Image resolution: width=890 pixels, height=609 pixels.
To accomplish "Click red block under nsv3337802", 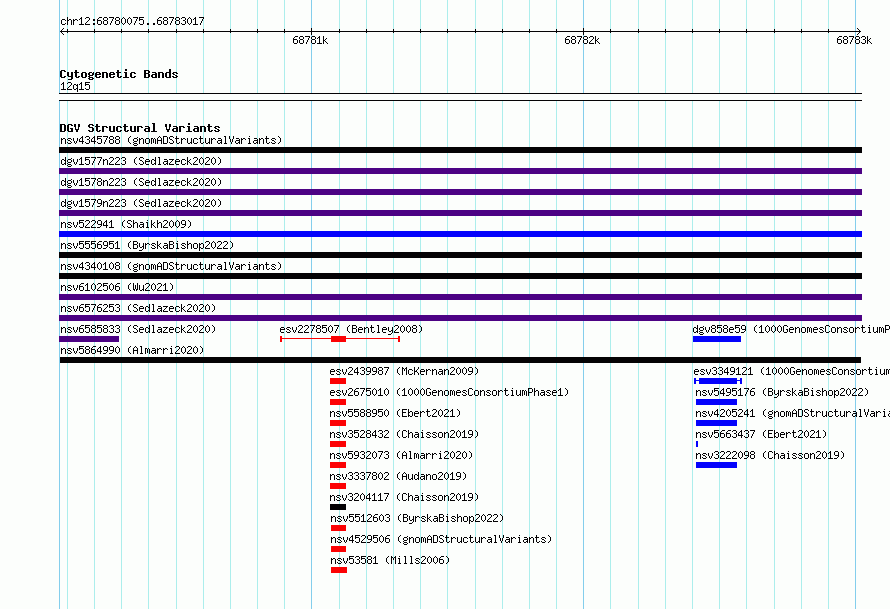I will pos(338,486).
